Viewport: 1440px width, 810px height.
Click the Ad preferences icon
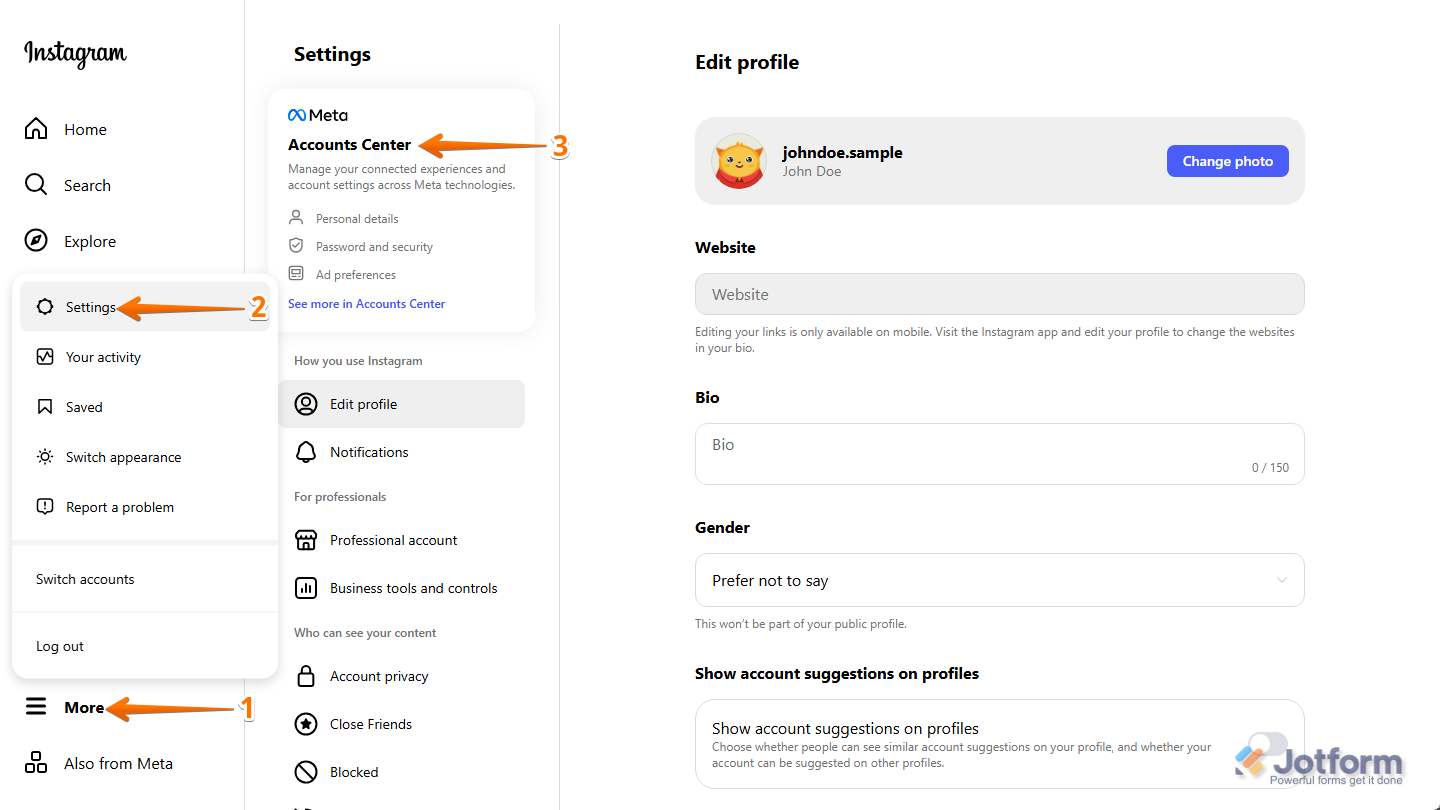click(x=295, y=273)
